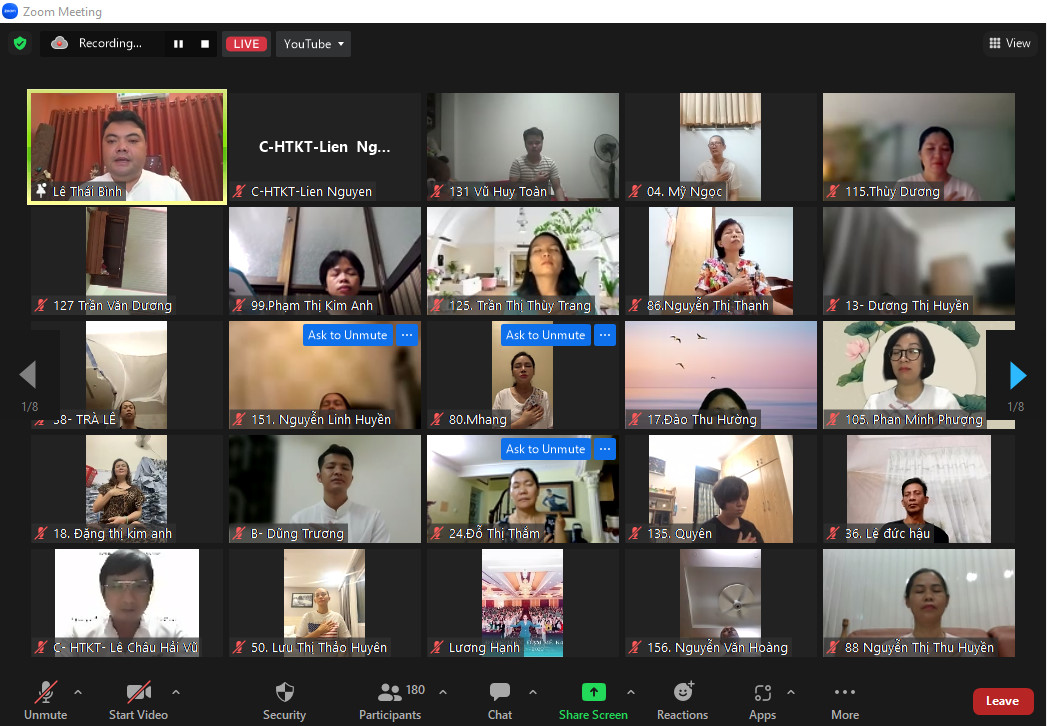The width and height of the screenshot is (1047, 726).
Task: Open the Reactions menu
Action: tap(682, 701)
